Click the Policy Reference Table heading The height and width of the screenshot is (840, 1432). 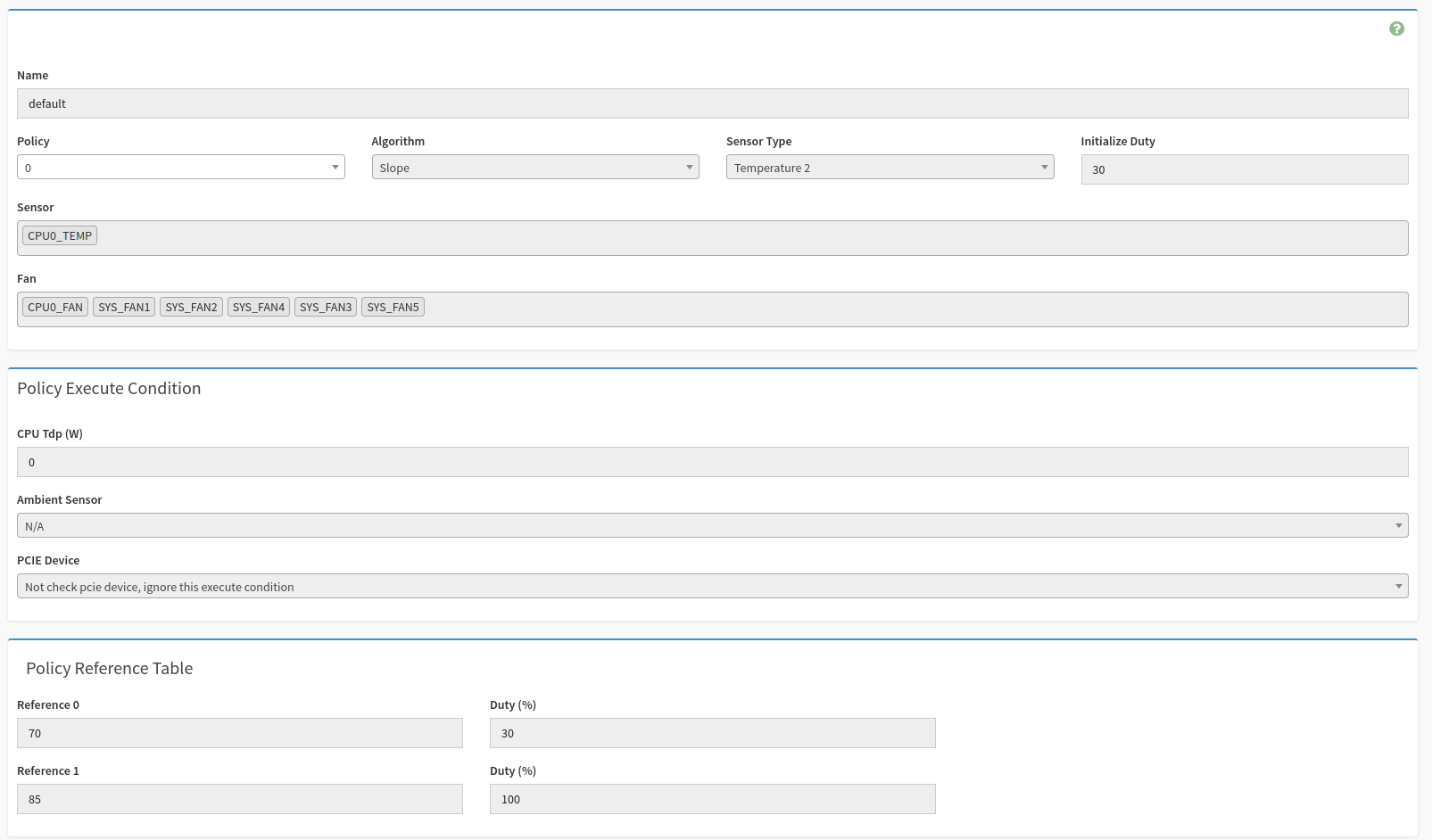tap(109, 668)
